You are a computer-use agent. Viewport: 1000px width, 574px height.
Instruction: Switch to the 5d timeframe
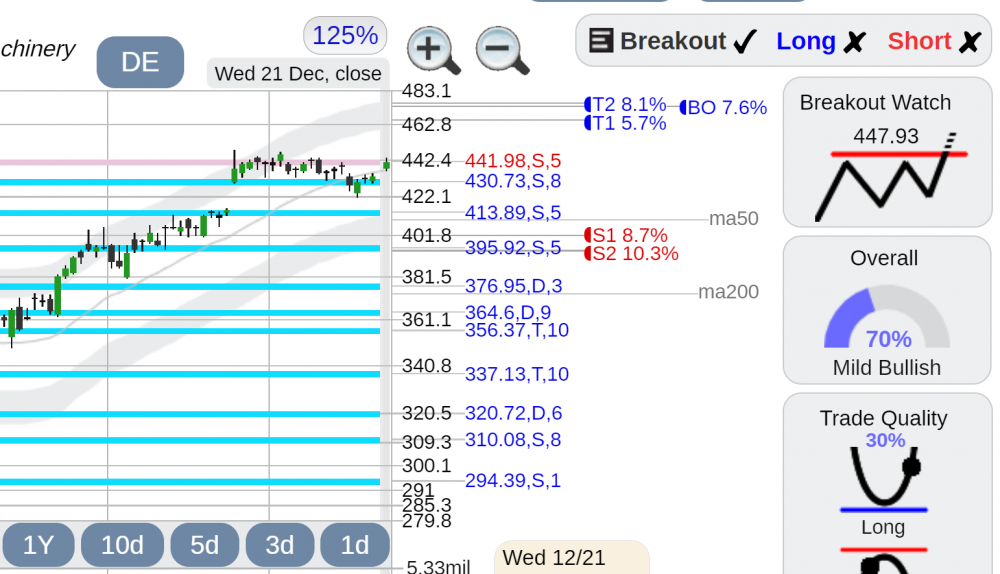point(205,545)
